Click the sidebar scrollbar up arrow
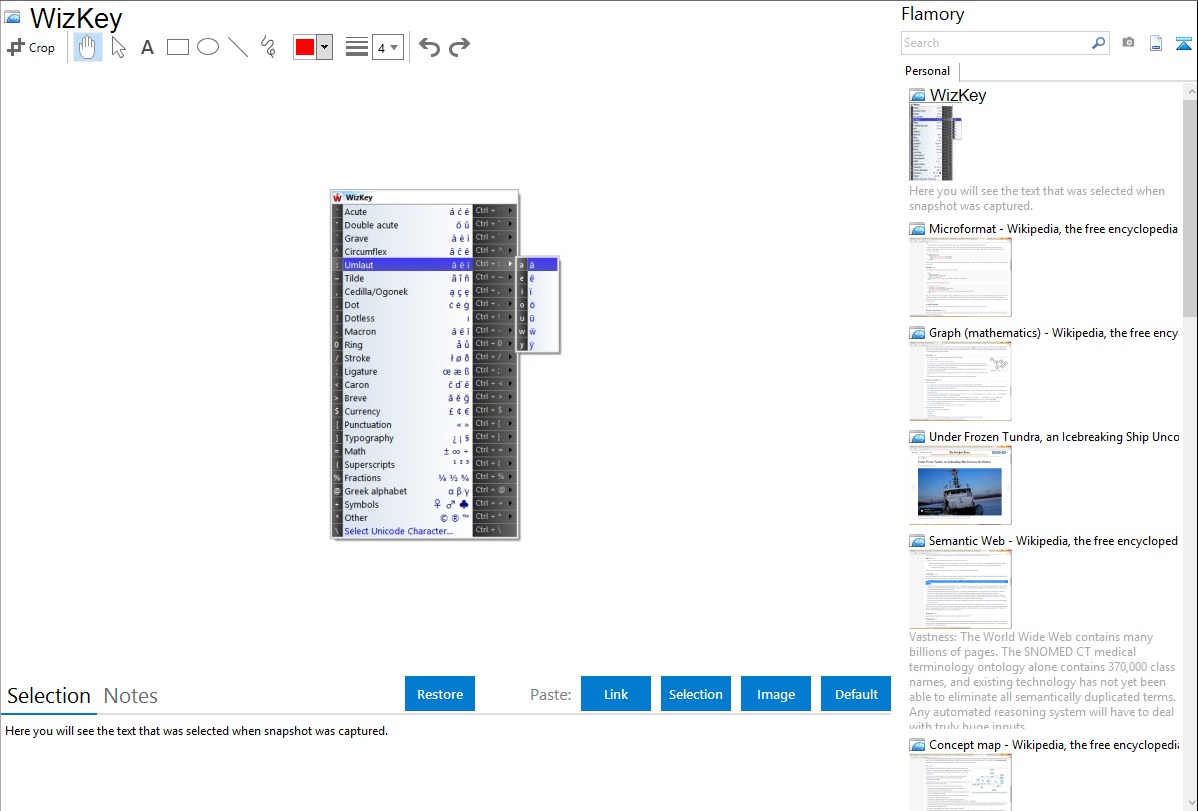Viewport: 1198px width, 811px height. [1190, 91]
